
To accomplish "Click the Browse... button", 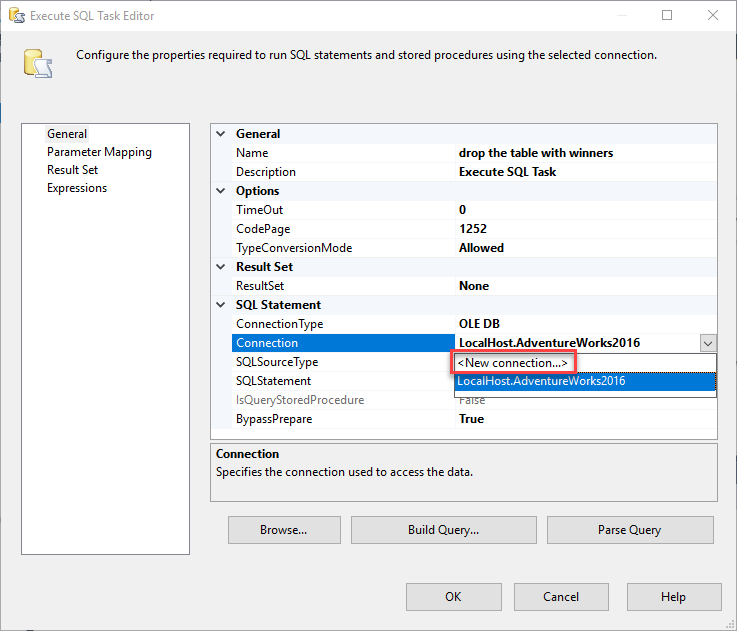I will 283,530.
